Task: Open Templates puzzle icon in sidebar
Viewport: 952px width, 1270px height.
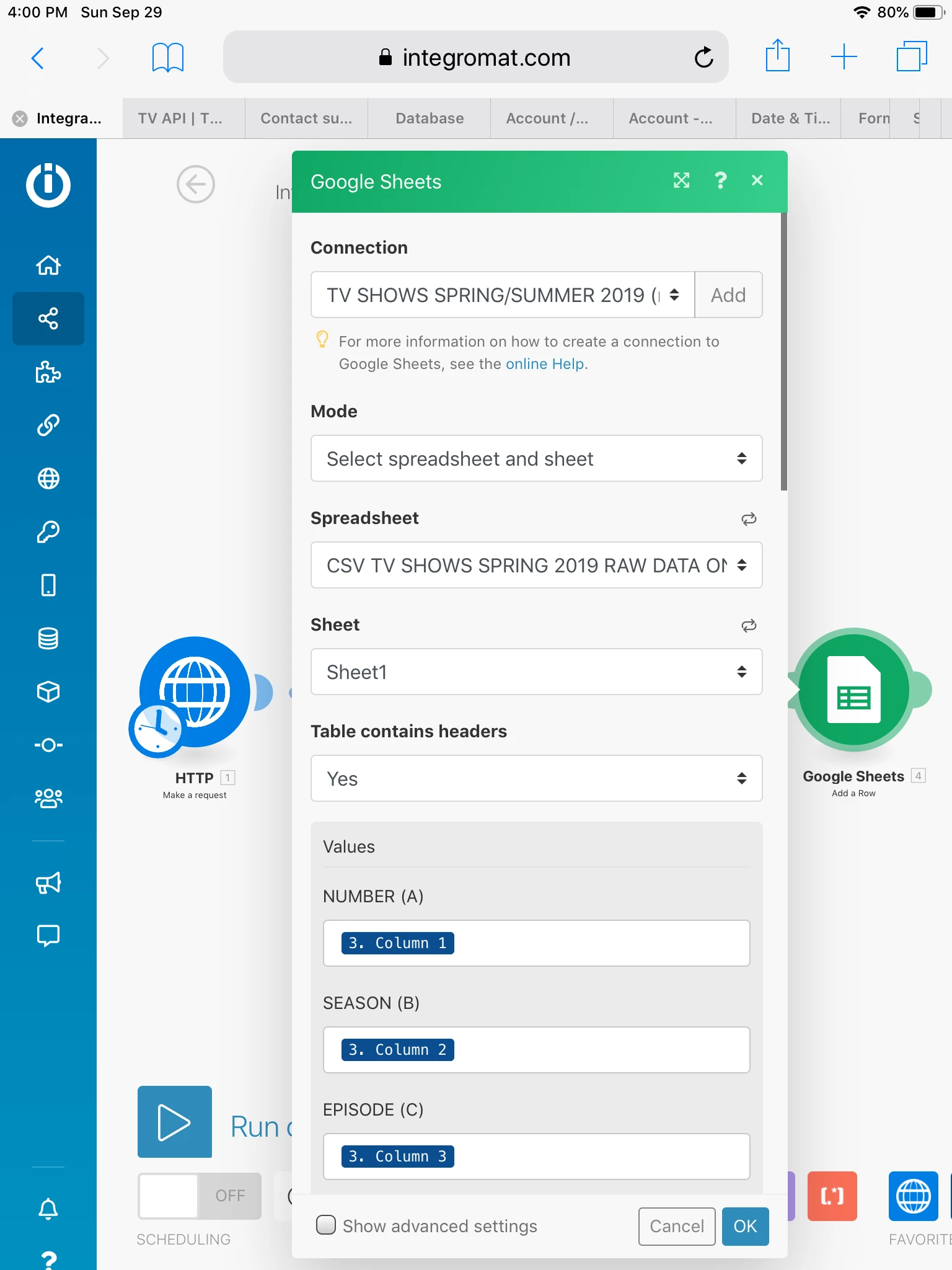Action: click(x=48, y=372)
